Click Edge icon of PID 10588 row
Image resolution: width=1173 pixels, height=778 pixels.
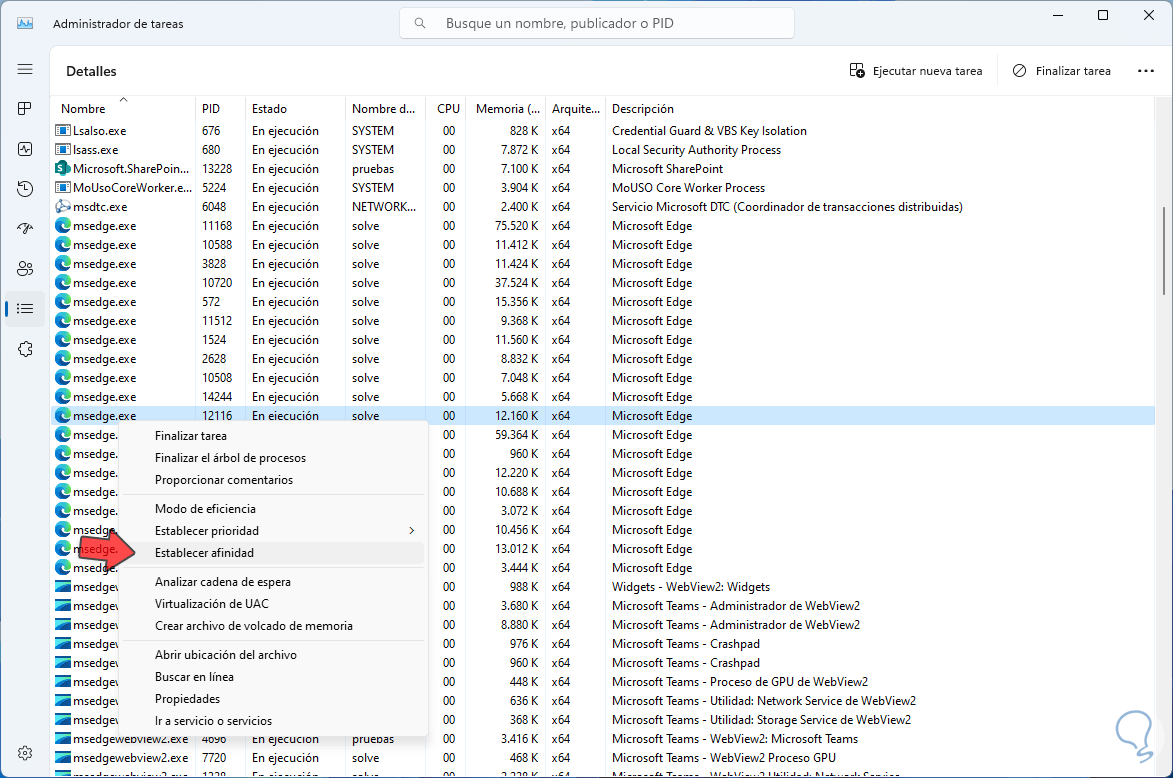point(63,245)
